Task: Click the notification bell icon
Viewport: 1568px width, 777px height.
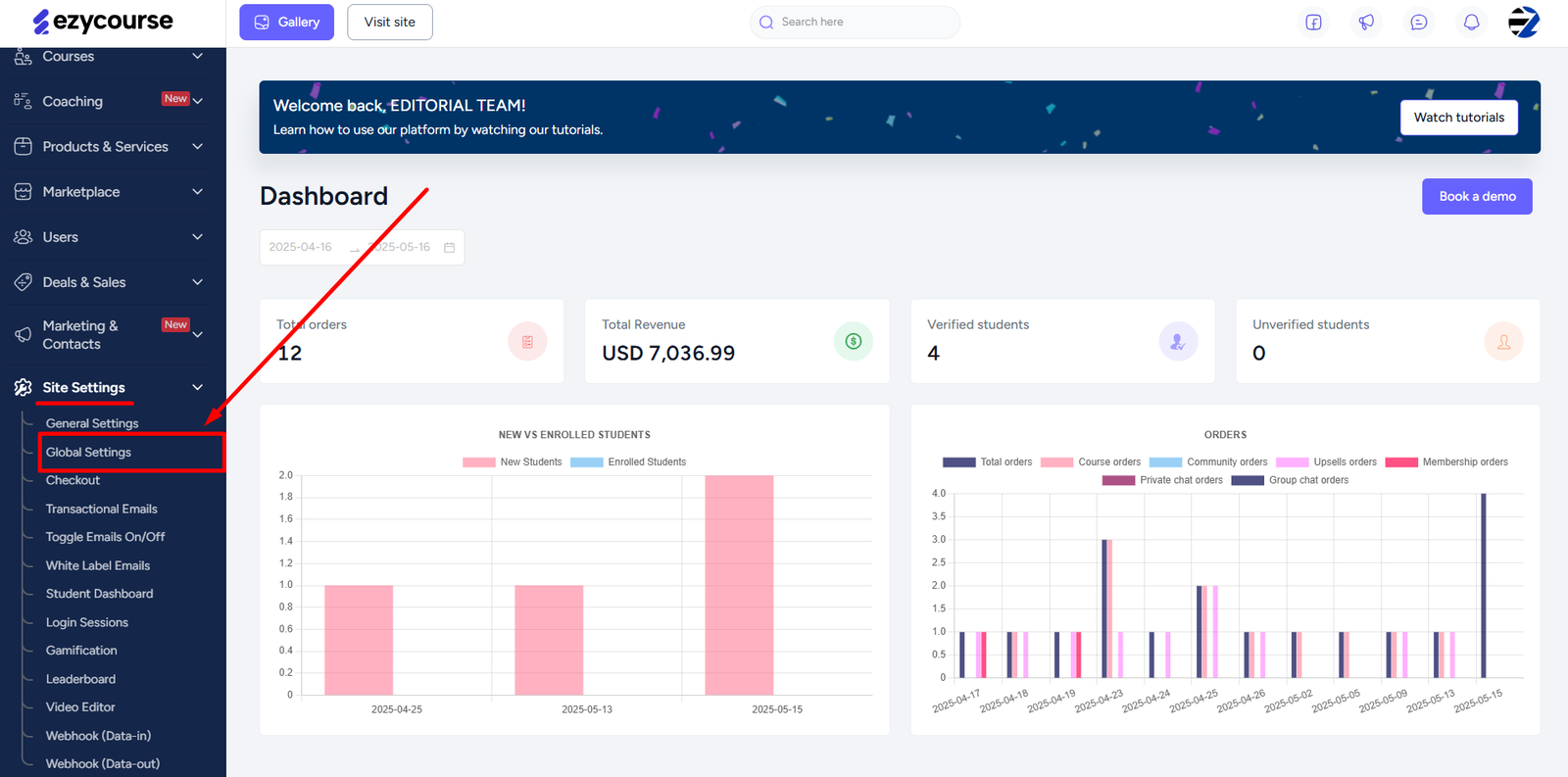Action: click(1471, 23)
